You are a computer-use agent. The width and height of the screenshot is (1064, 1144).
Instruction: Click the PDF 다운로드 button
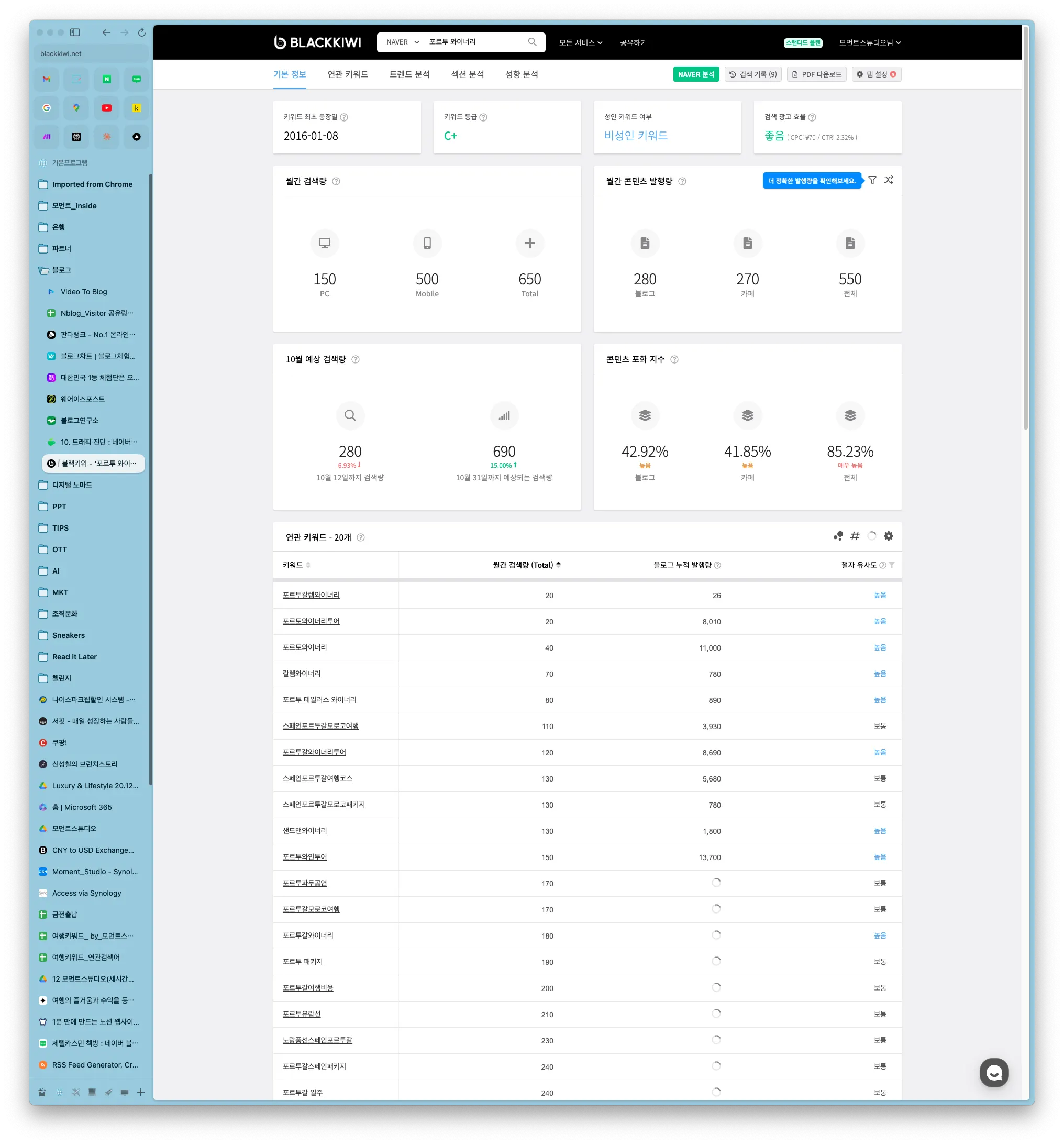tap(816, 74)
